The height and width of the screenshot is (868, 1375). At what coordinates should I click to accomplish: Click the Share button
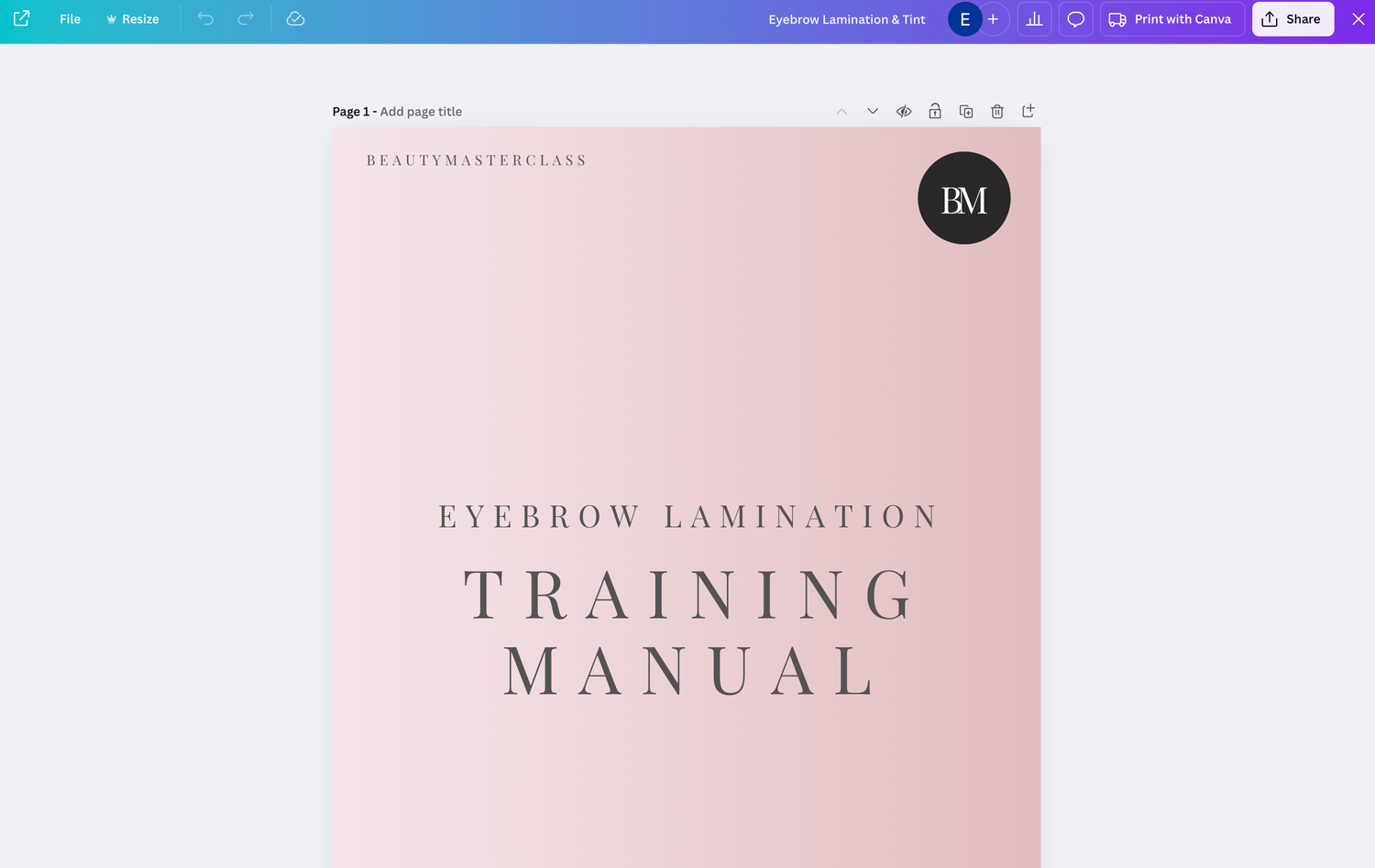(1292, 19)
